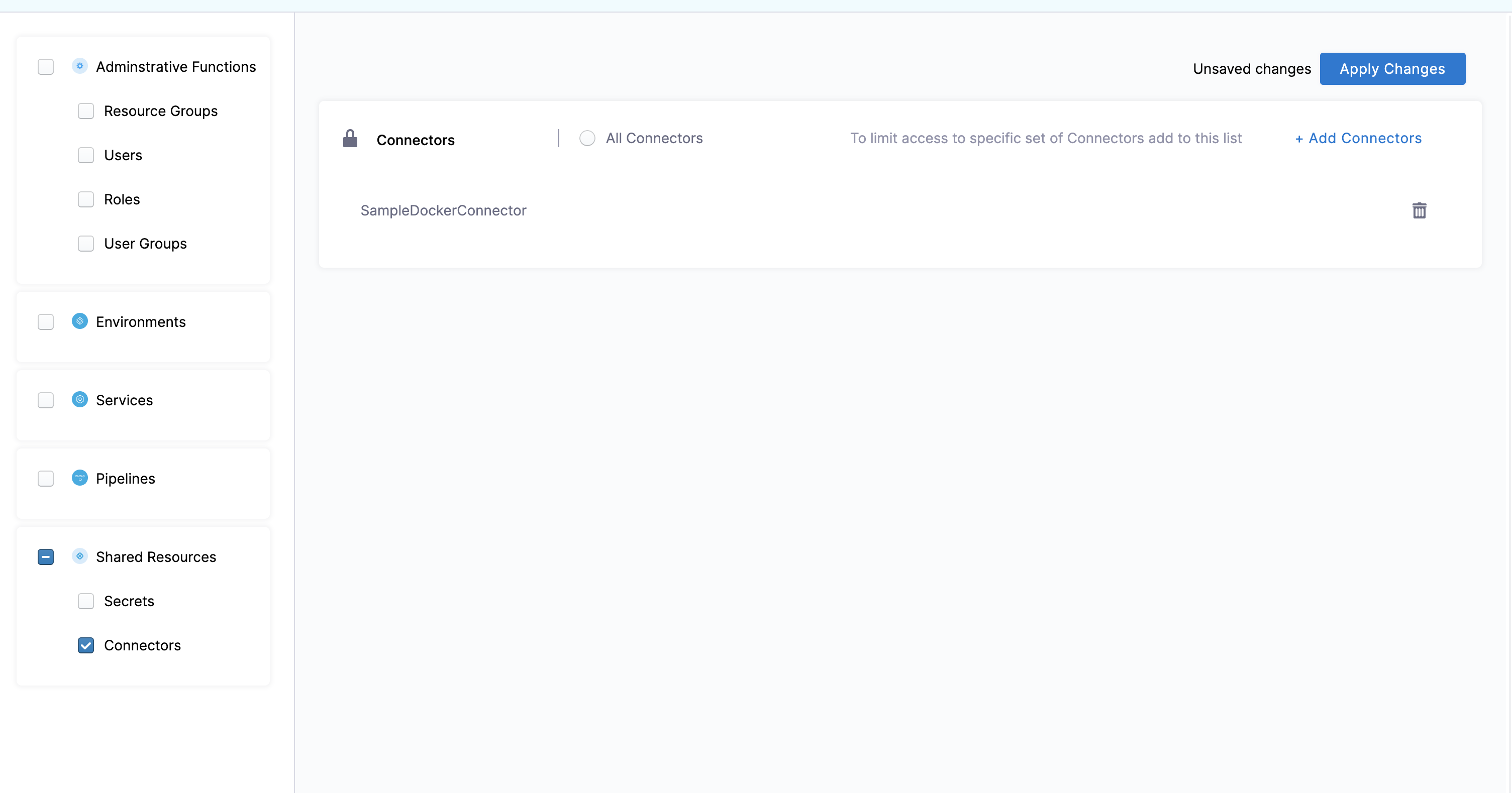Click the Connectors heading in the panel
Image resolution: width=1512 pixels, height=793 pixels.
(x=416, y=140)
